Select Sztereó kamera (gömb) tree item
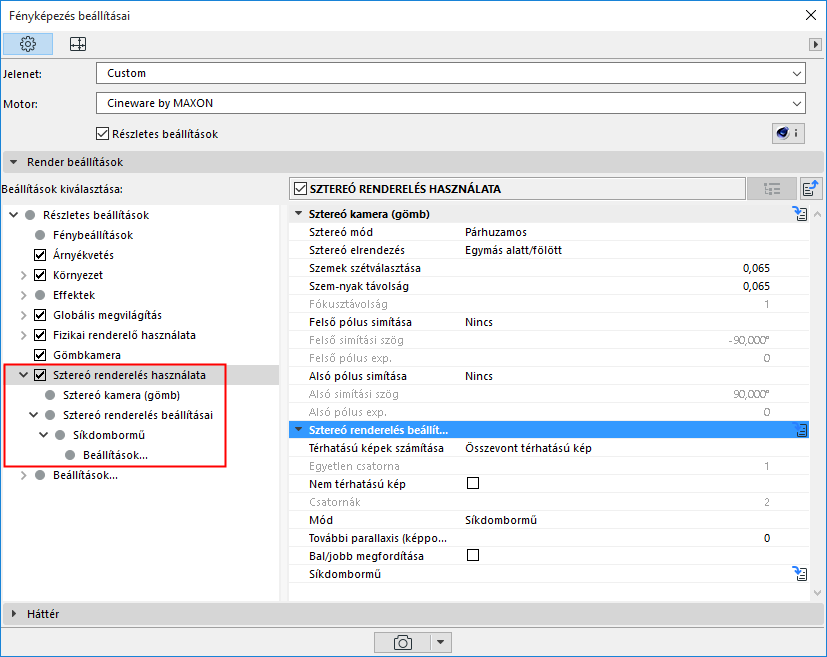The width and height of the screenshot is (827, 657). (121, 395)
